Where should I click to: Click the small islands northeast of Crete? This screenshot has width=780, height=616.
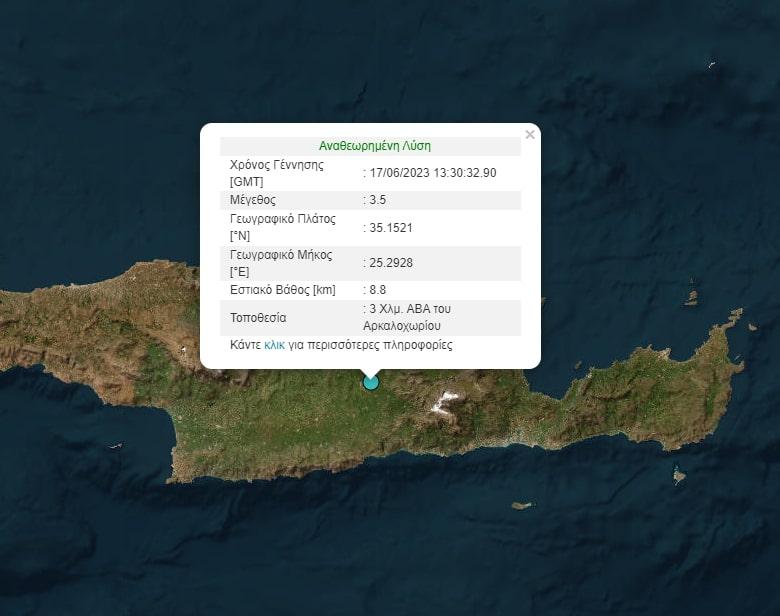click(x=691, y=296)
